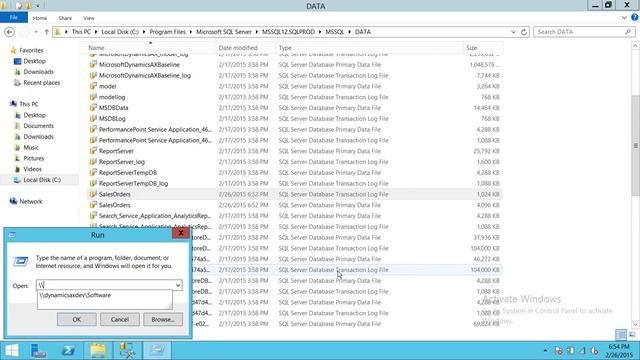
Task: Click the ReportServer_log file icon
Action: [93, 162]
